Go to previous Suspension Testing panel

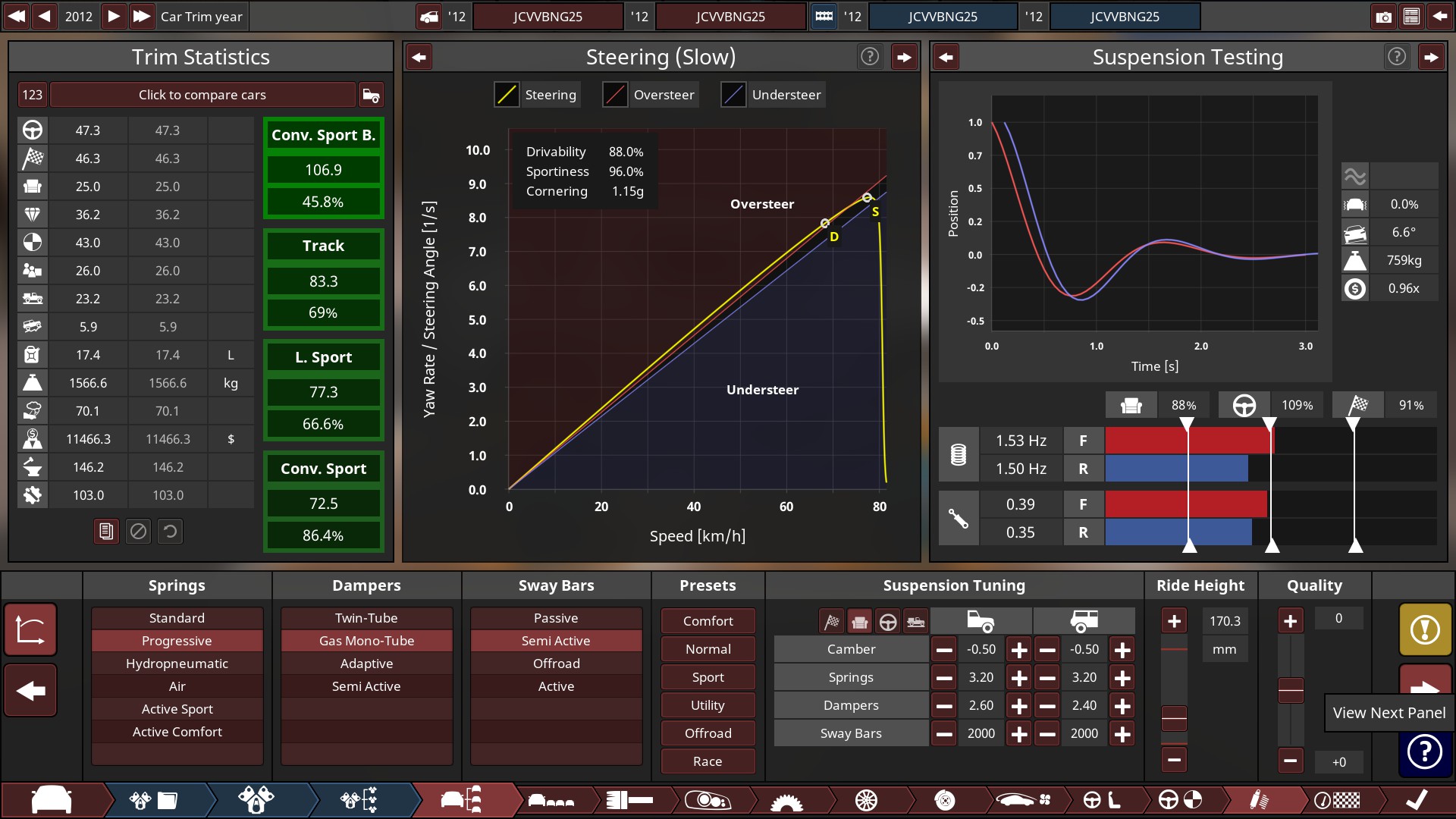click(x=946, y=57)
